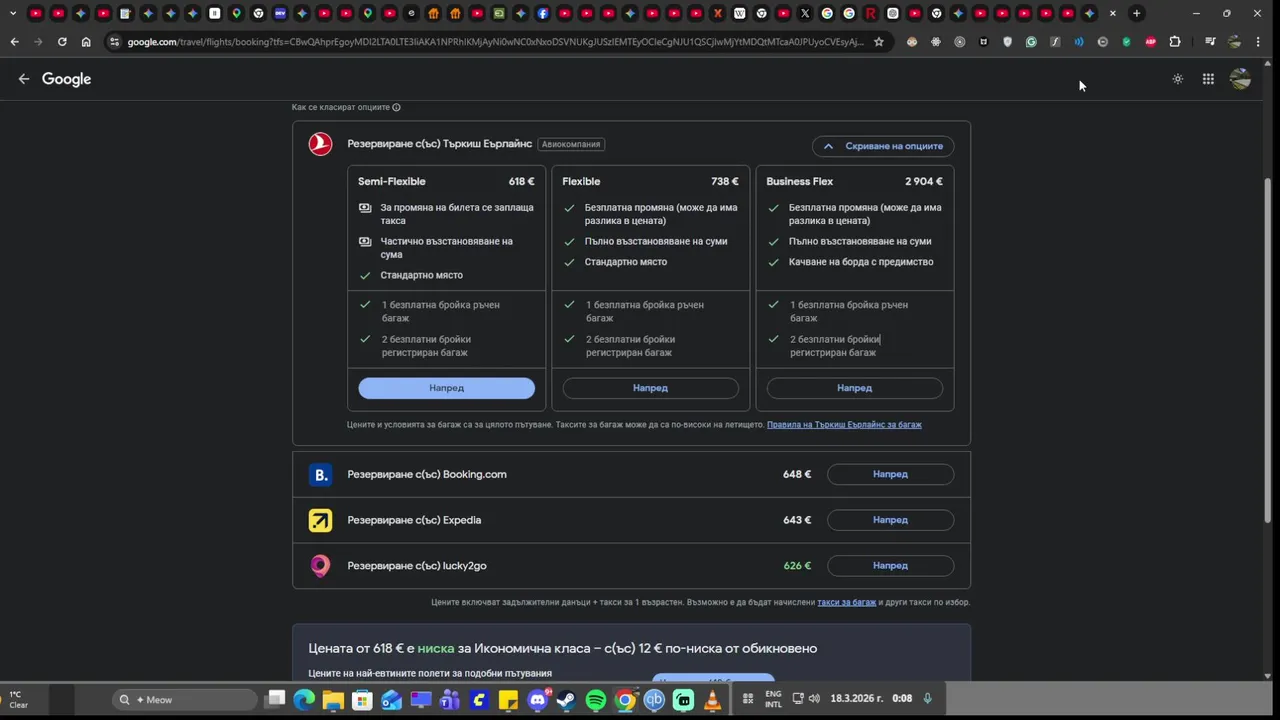
Task: Continue with Booking.com 'Напред' button
Action: coord(890,475)
